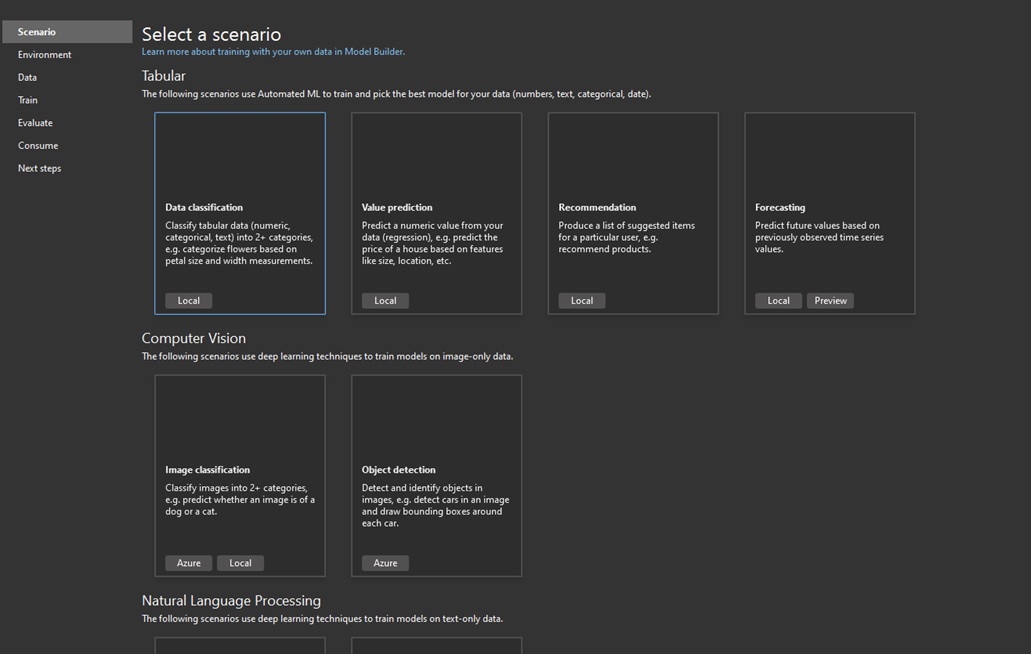This screenshot has width=1032, height=654.
Task: Click the Local badge under Value prediction
Action: [384, 300]
